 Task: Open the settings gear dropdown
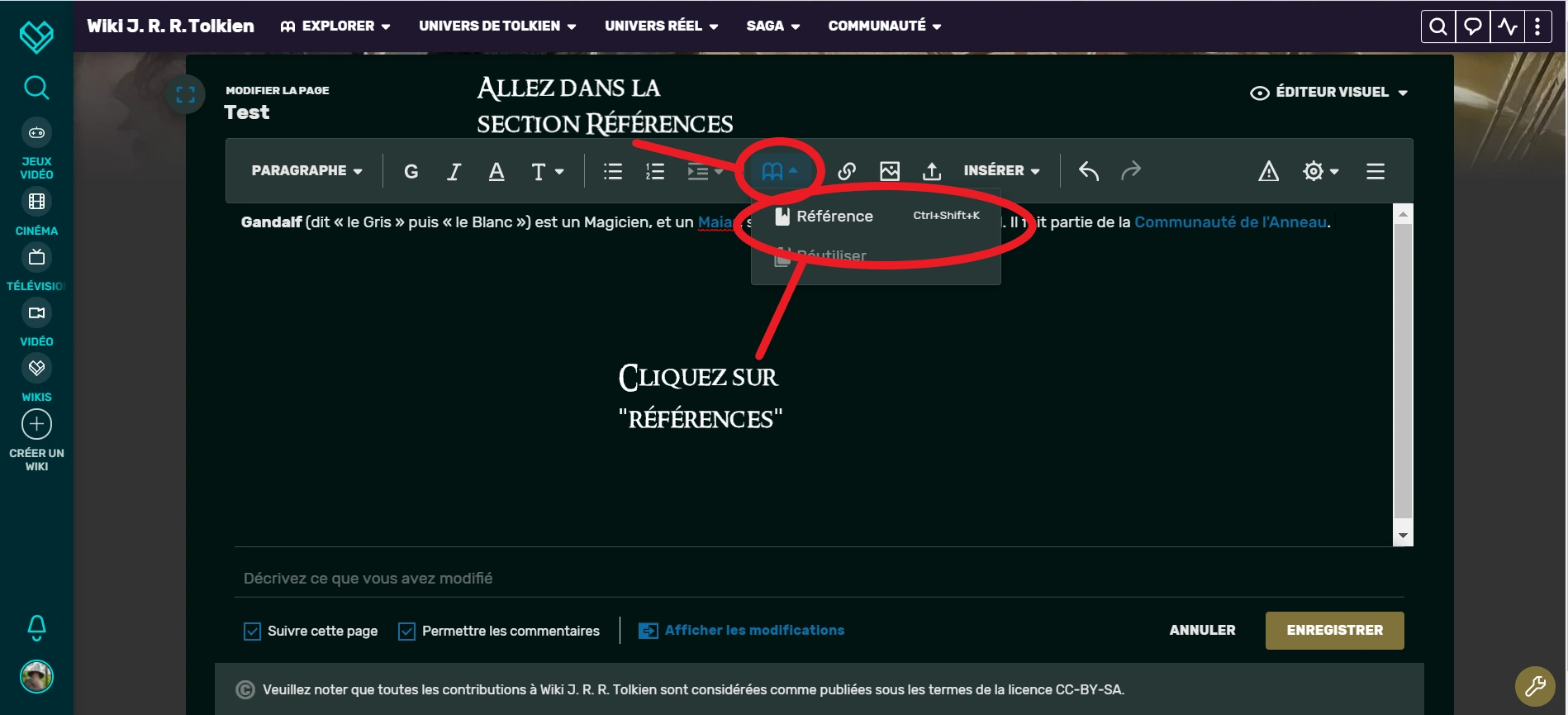click(1320, 171)
